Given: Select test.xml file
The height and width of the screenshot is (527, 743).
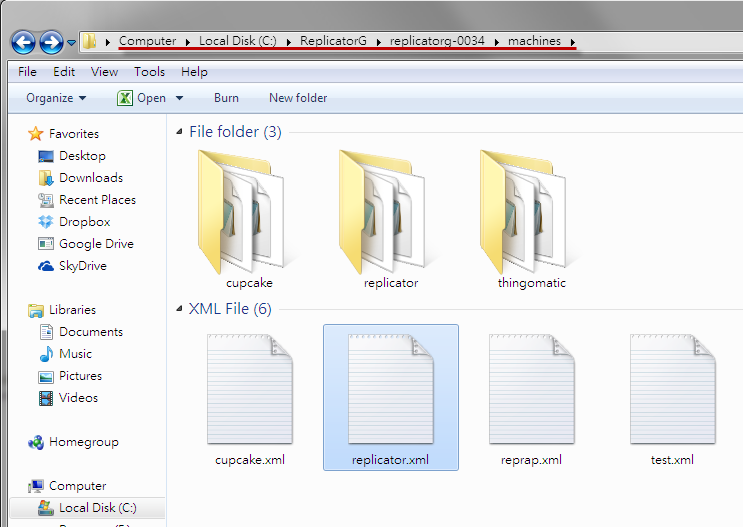Looking at the screenshot, I should [x=672, y=399].
